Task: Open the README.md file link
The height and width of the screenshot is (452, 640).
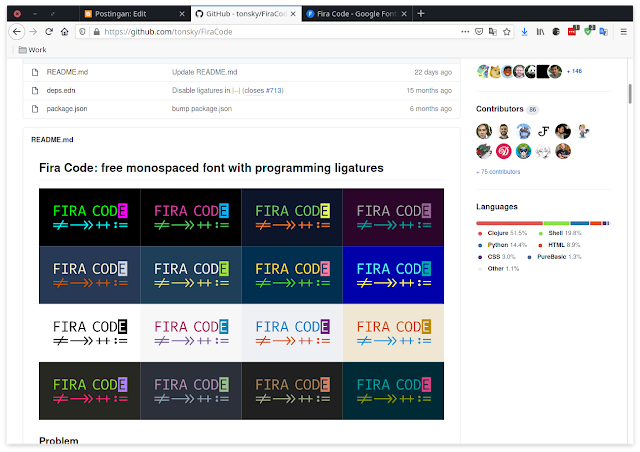Action: pos(67,72)
